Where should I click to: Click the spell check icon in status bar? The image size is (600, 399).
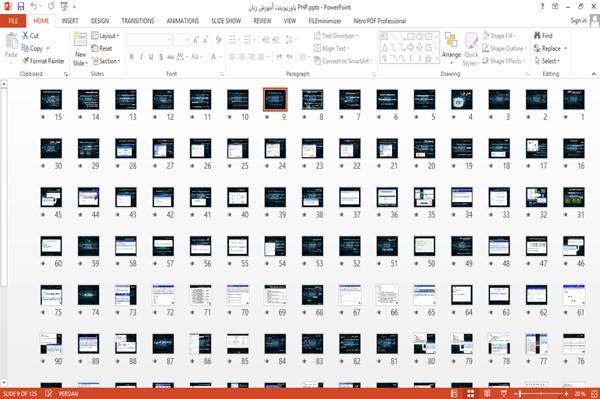(x=49, y=393)
